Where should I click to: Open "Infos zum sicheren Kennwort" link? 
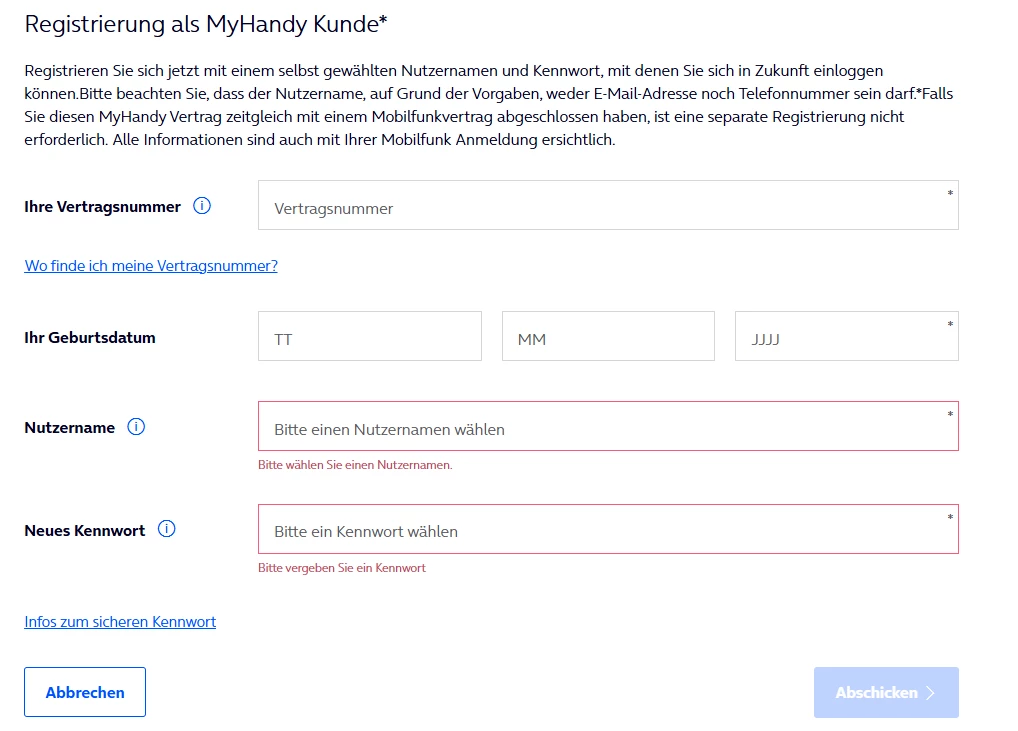click(120, 622)
